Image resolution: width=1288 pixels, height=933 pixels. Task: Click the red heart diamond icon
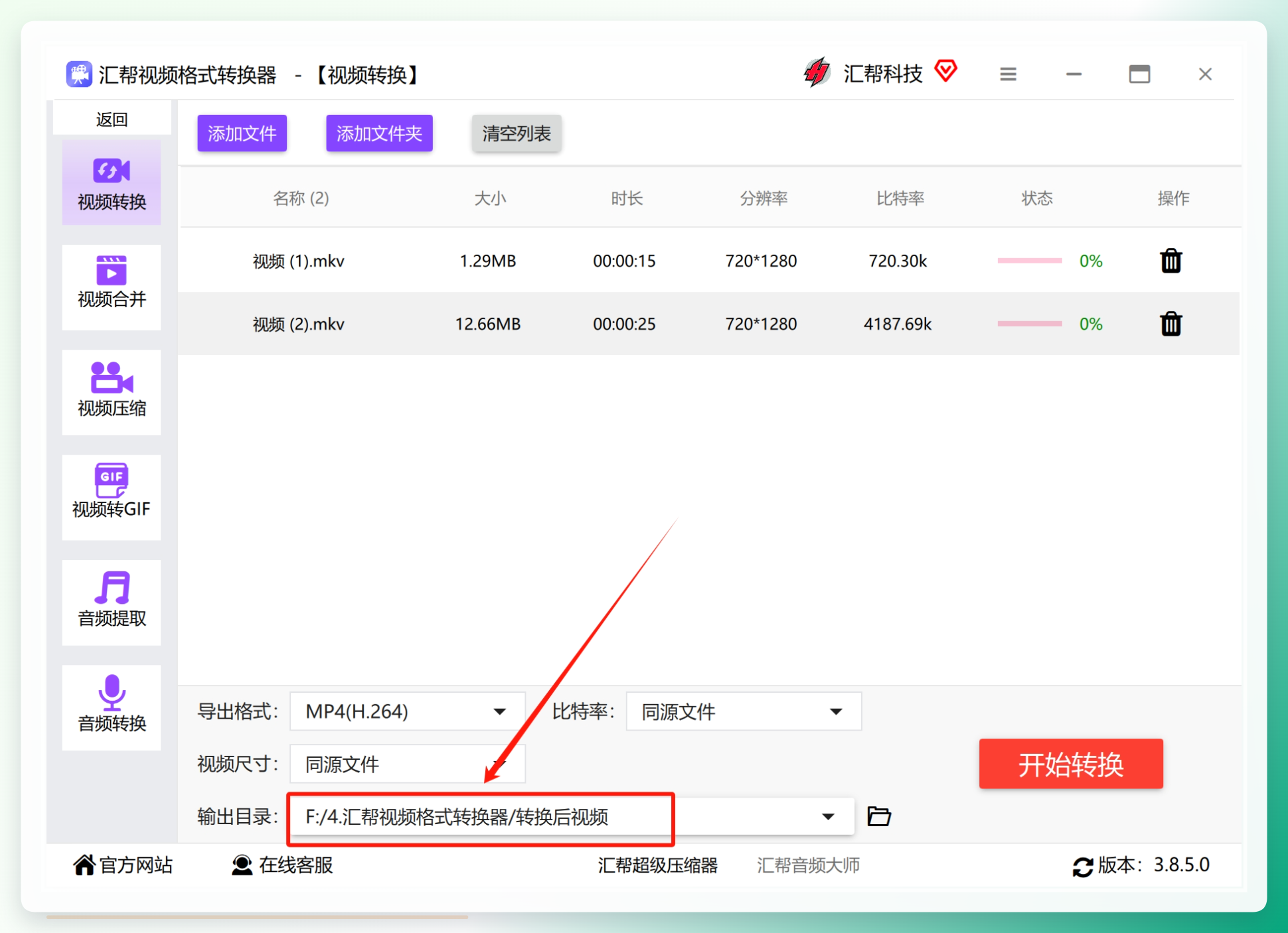[x=945, y=70]
